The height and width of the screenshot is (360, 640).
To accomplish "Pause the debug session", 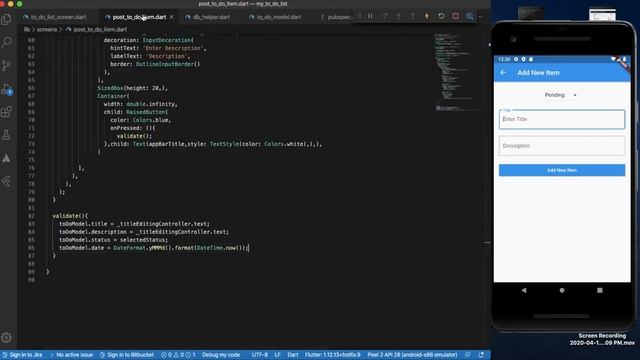I will [x=370, y=16].
